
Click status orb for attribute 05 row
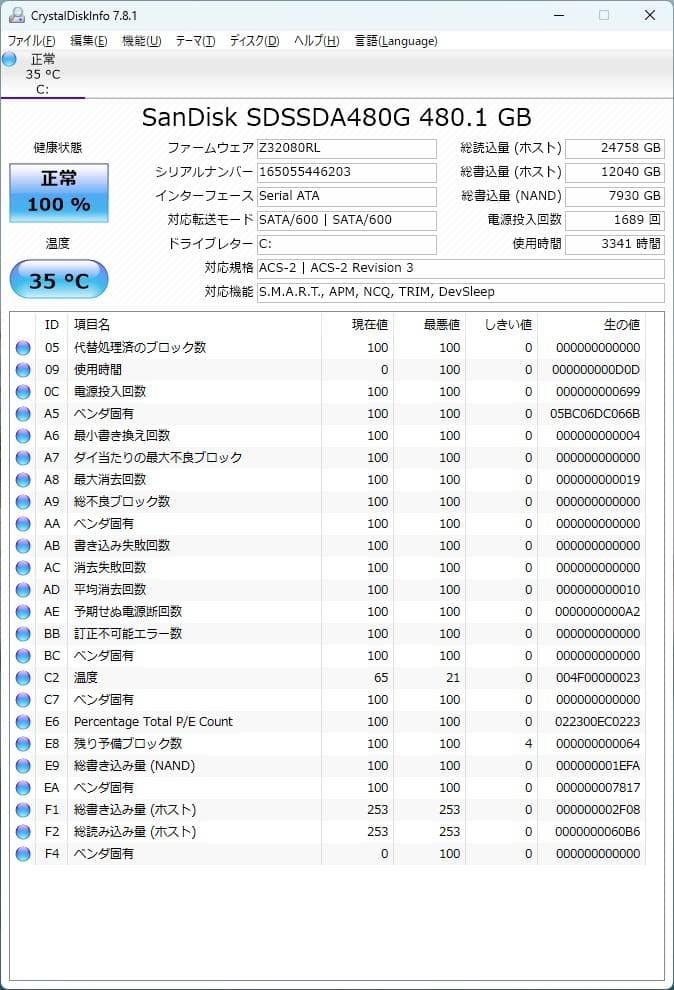click(x=23, y=348)
